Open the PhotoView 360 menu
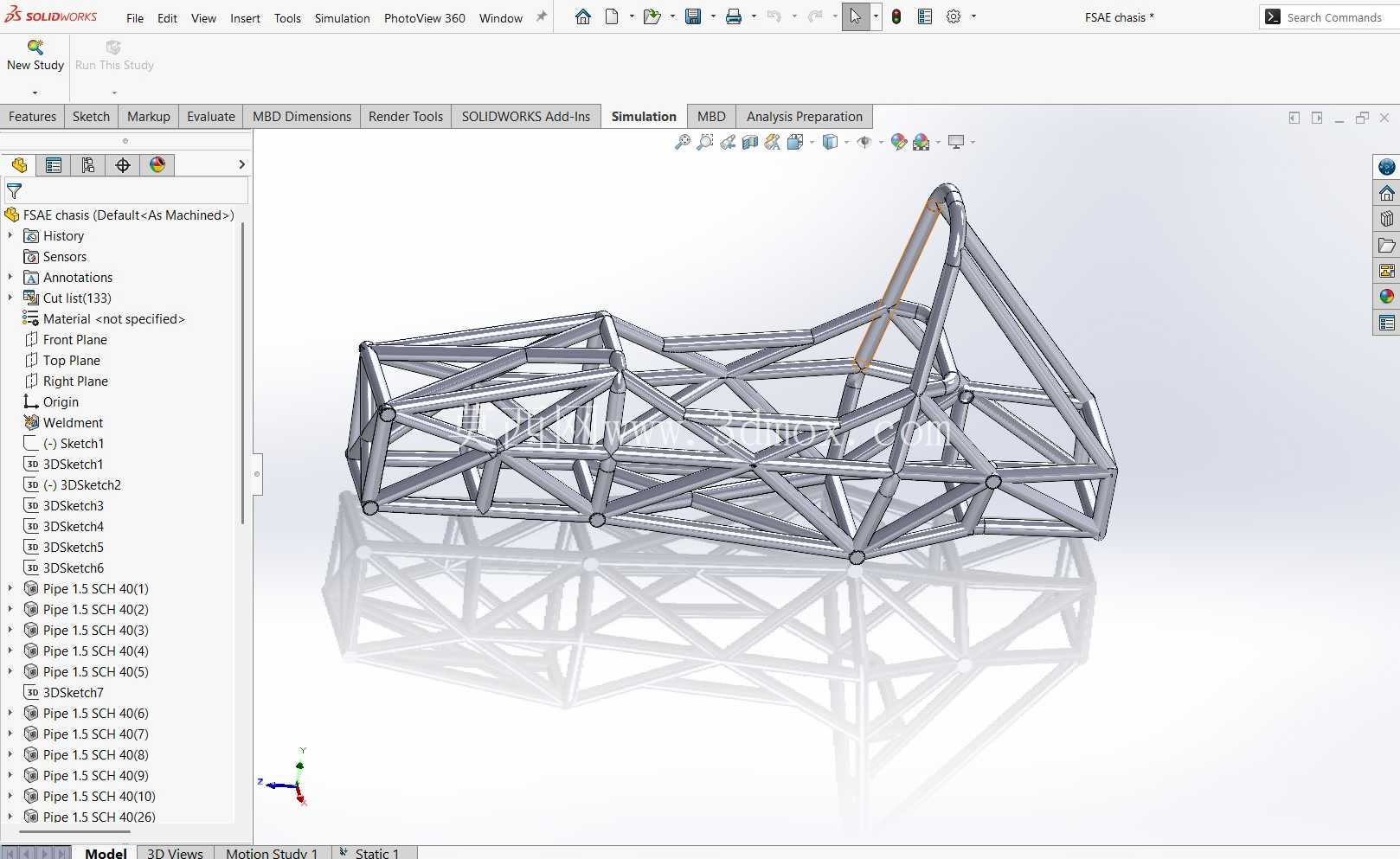 click(x=424, y=18)
